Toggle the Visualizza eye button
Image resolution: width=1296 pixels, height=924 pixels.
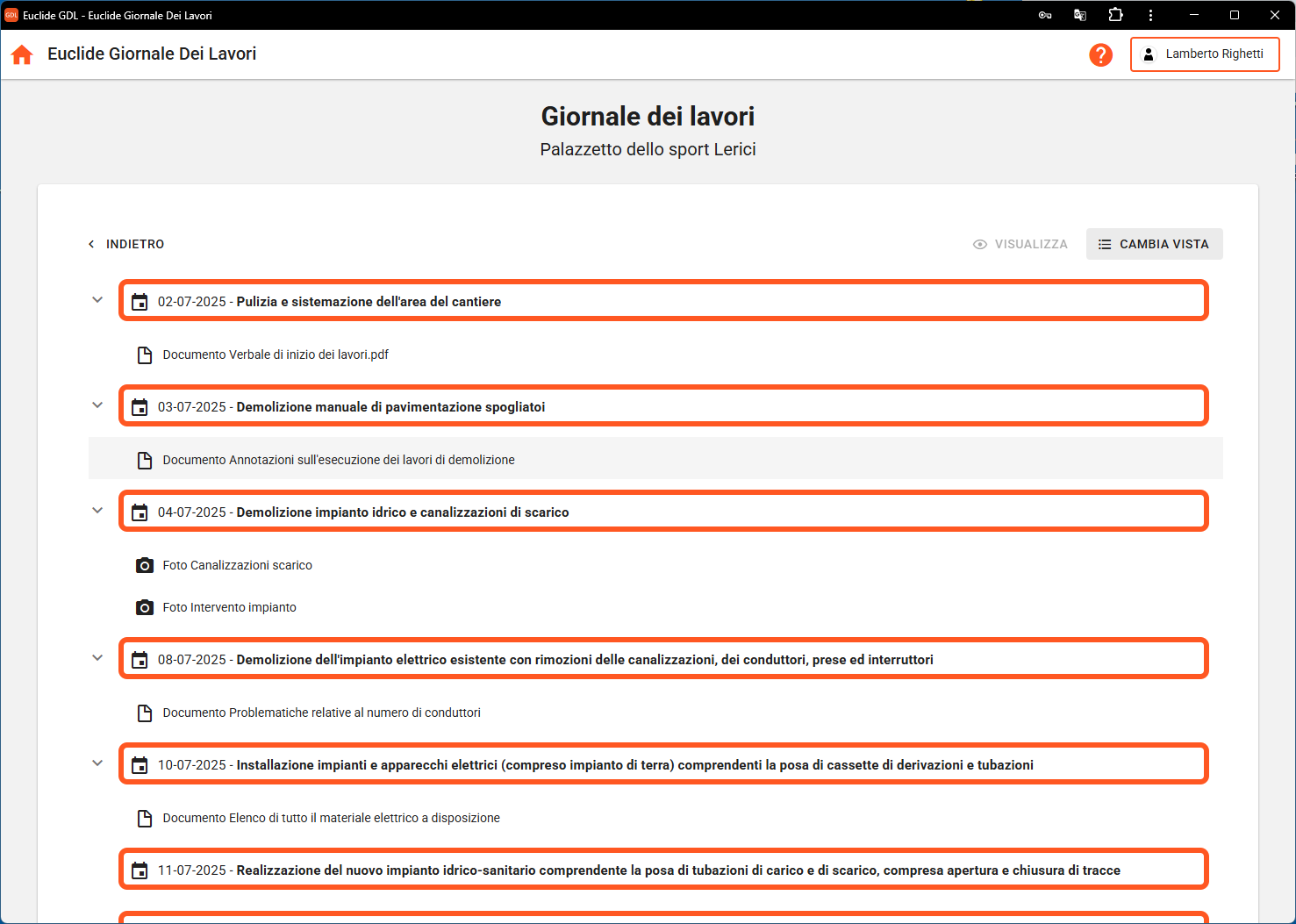coord(1020,244)
